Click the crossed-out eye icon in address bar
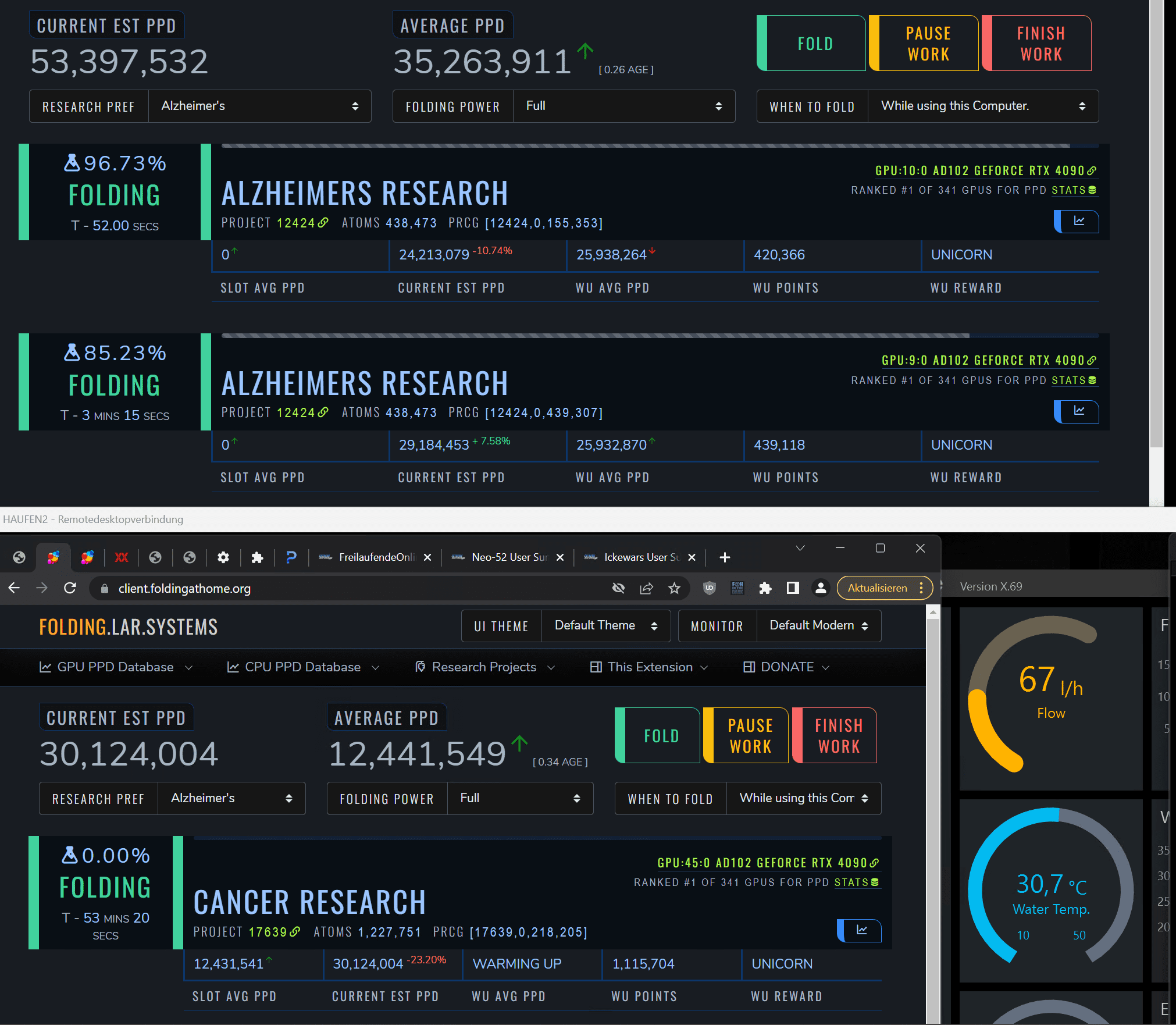This screenshot has height=1025, width=1176. [x=618, y=588]
